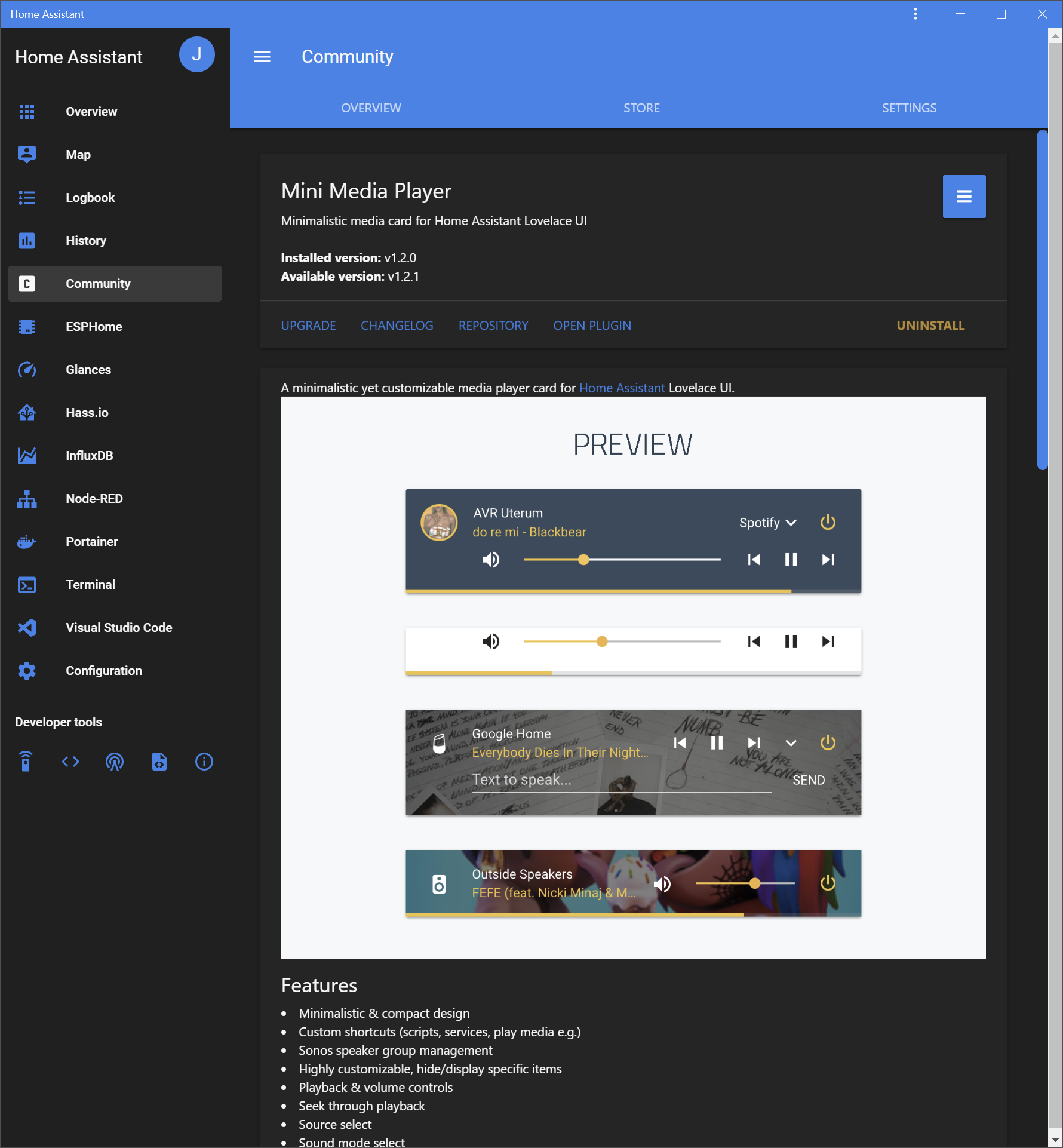The image size is (1063, 1148).
Task: Toggle the sidebar hamburger menu
Action: [262, 57]
